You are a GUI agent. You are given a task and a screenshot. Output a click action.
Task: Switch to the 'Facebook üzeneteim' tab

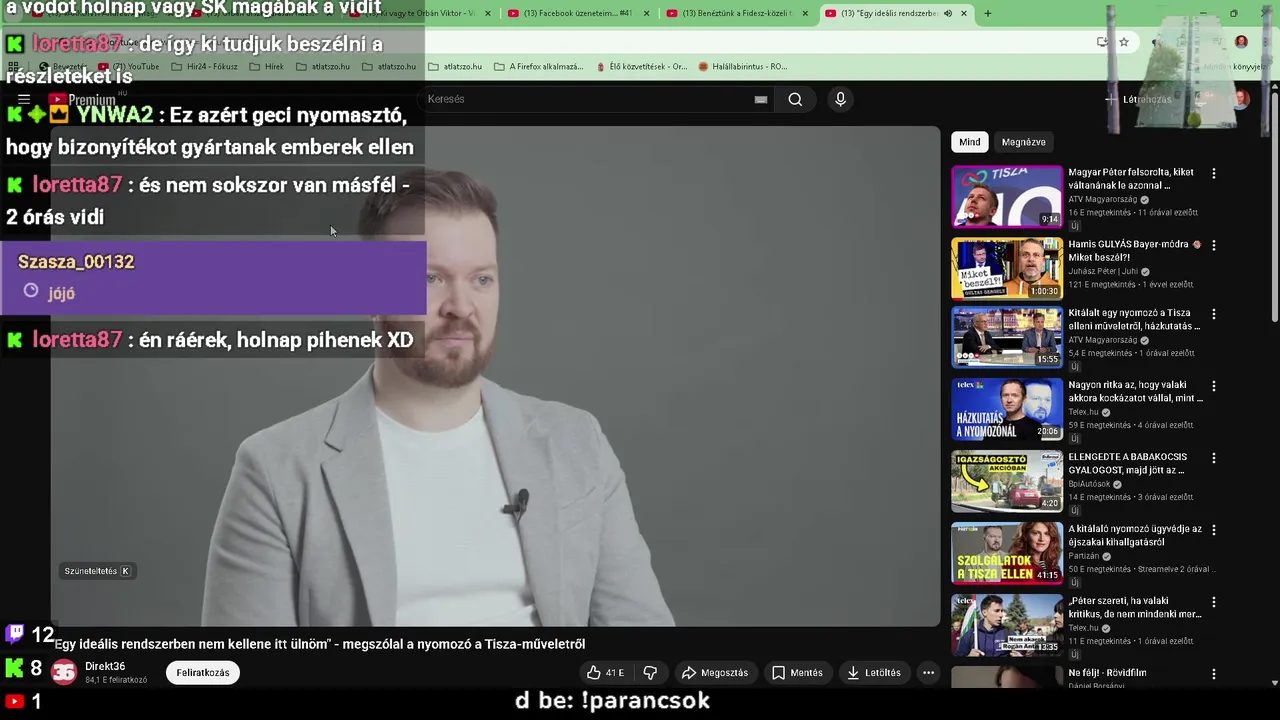click(578, 13)
